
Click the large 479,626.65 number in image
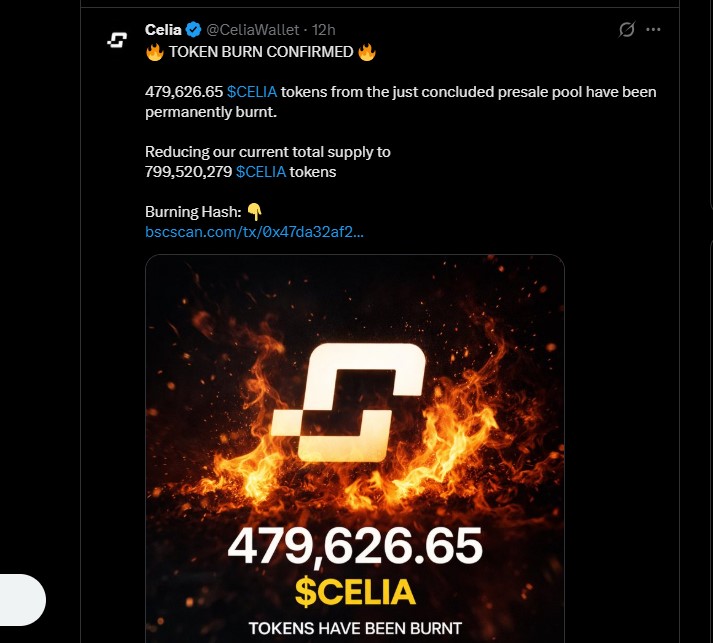355,546
